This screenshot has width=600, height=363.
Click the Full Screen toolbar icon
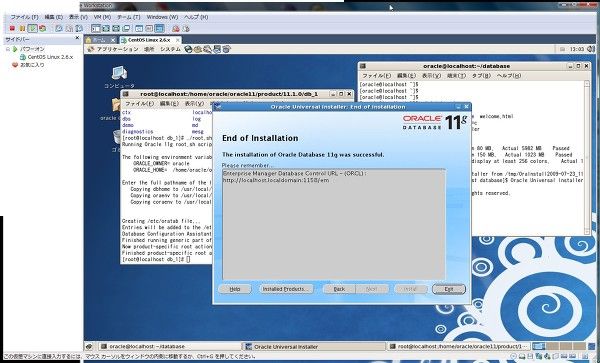[x=116, y=28]
